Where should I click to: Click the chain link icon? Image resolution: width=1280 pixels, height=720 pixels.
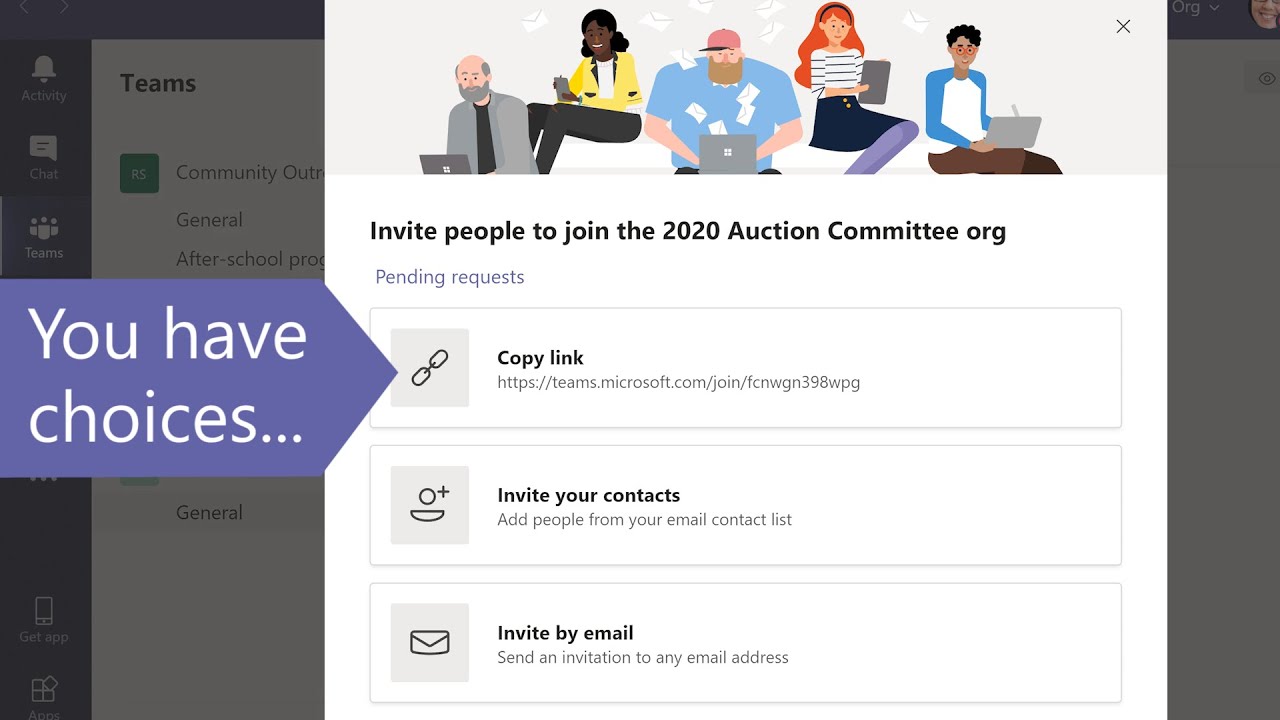430,368
